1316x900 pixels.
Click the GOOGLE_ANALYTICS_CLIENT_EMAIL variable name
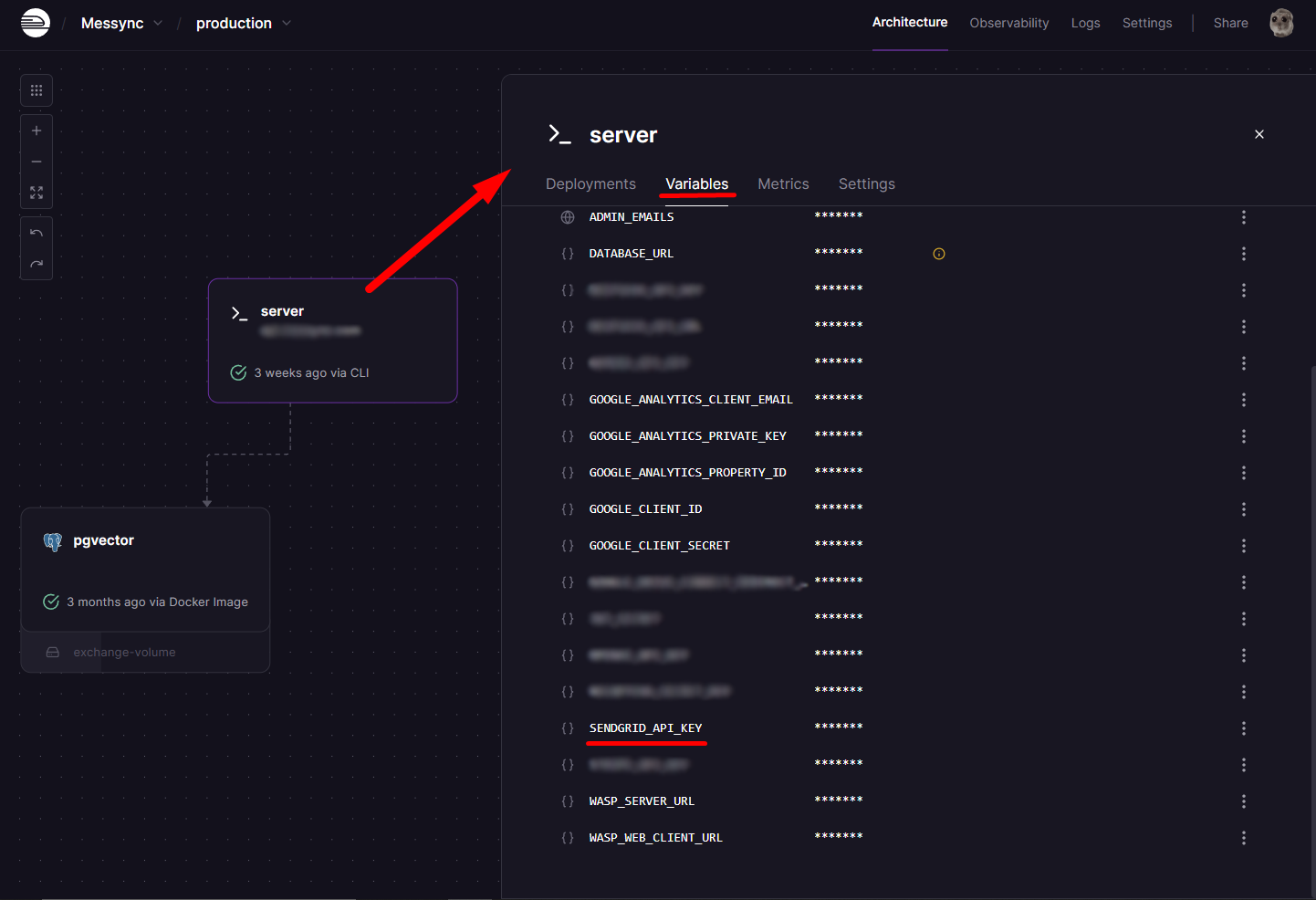pos(691,400)
